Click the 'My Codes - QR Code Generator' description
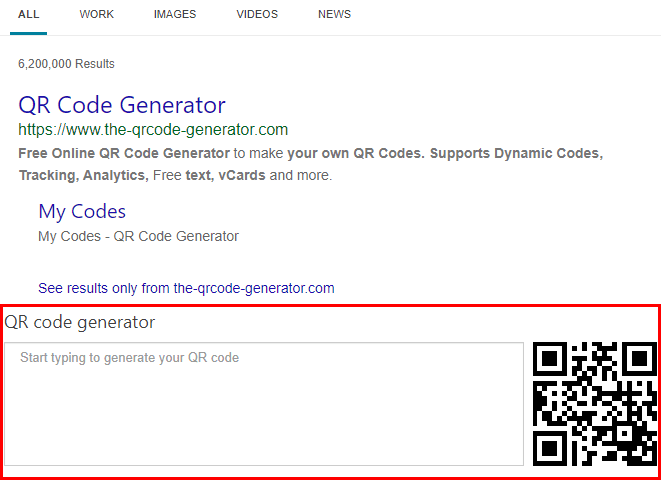661x484 pixels. (138, 236)
